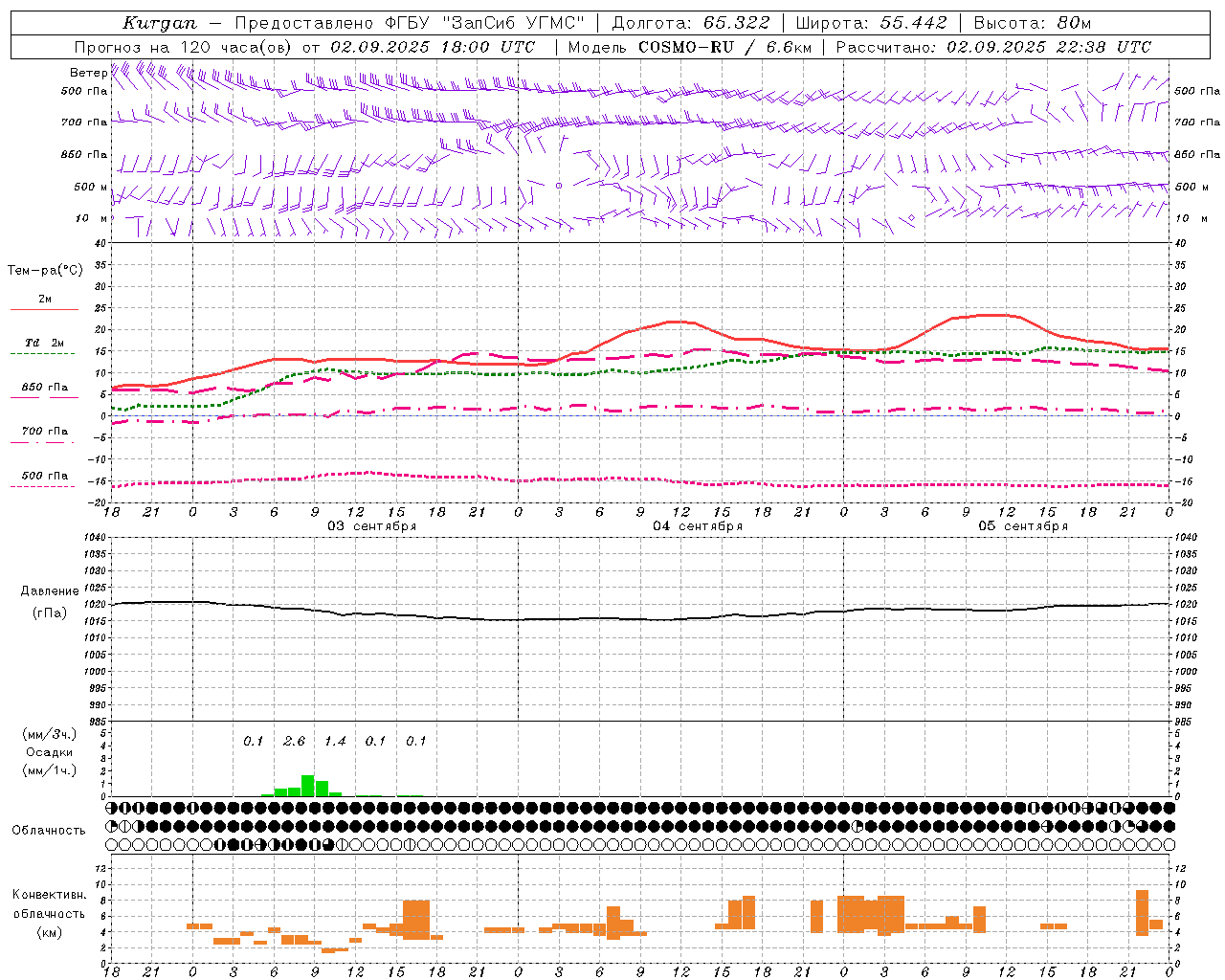This screenshot has height=980, width=1225.
Task: Select the latitude value "Широта: 55.442"
Action: 872,23
